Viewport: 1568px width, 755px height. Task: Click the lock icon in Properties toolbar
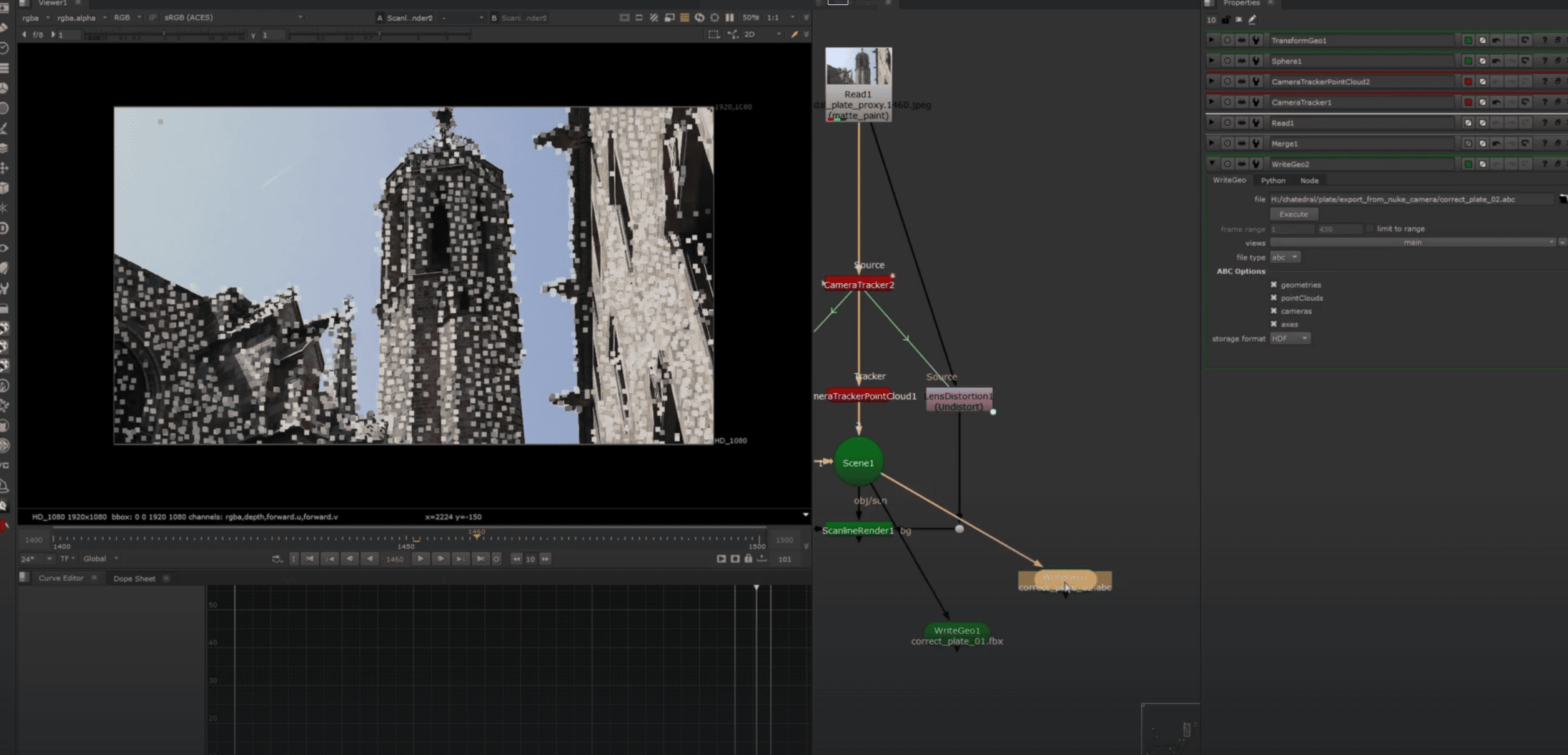click(x=1226, y=20)
